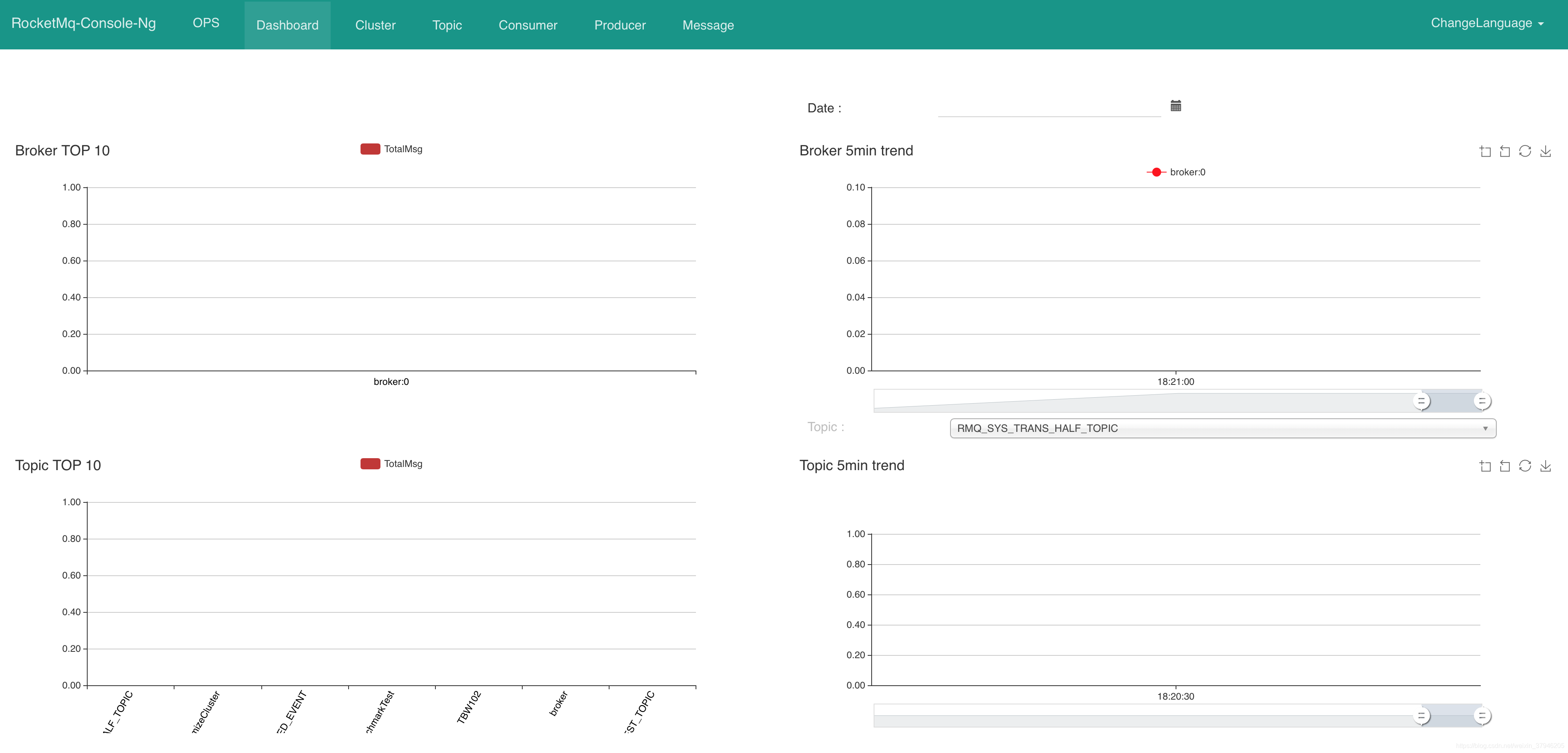
Task: Click zoom-reset icon on Topic 5min trend
Action: point(1505,466)
